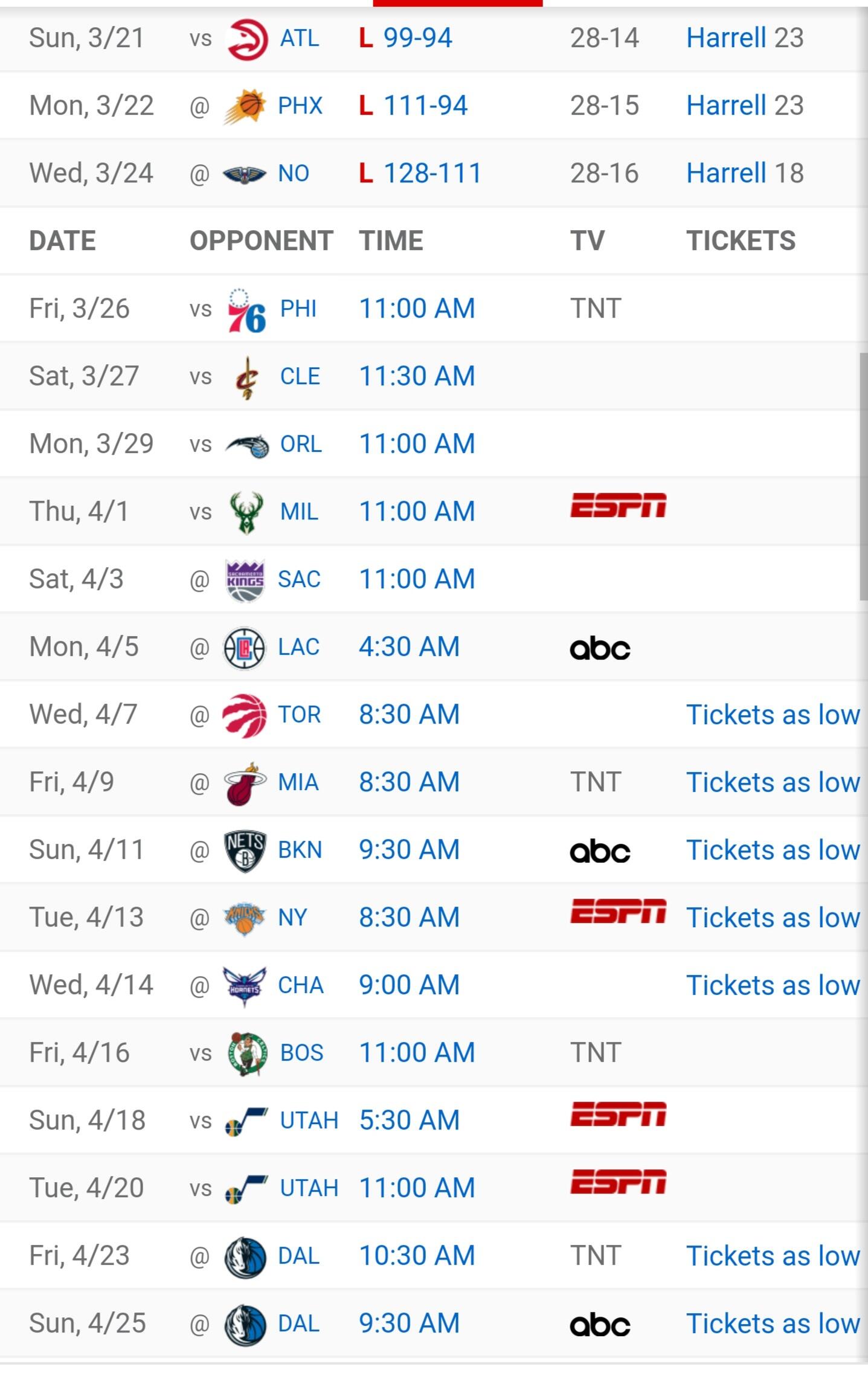The image size is (868, 1376).
Task: Tap the Phoenix Suns logo icon
Action: pos(245,106)
